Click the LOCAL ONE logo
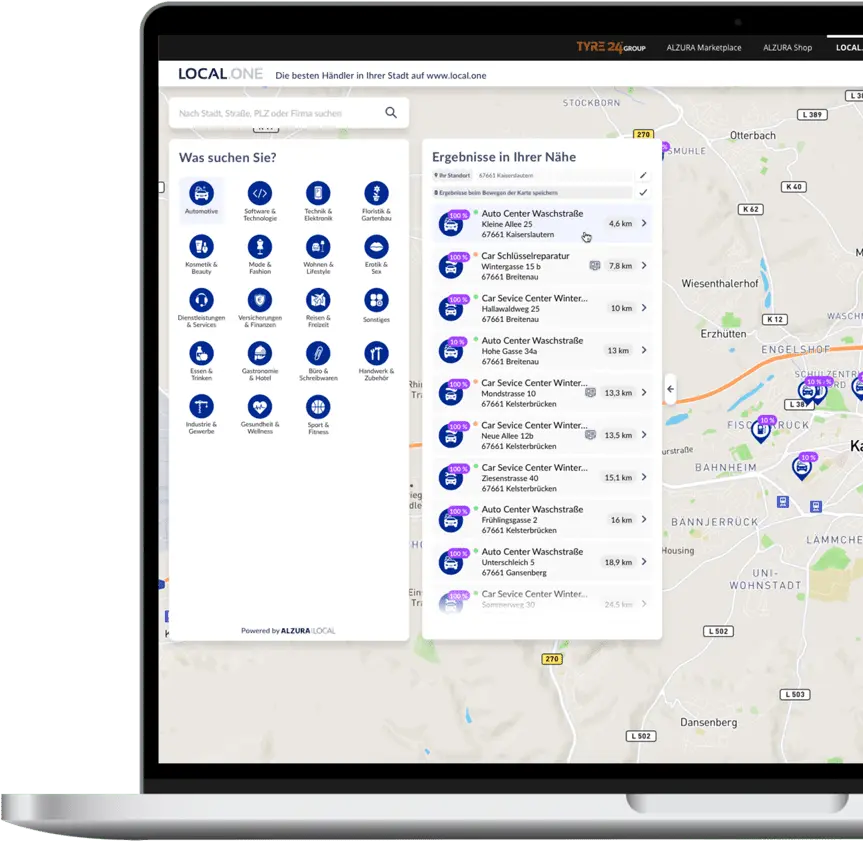Image resolution: width=863 pixels, height=842 pixels. click(x=220, y=74)
